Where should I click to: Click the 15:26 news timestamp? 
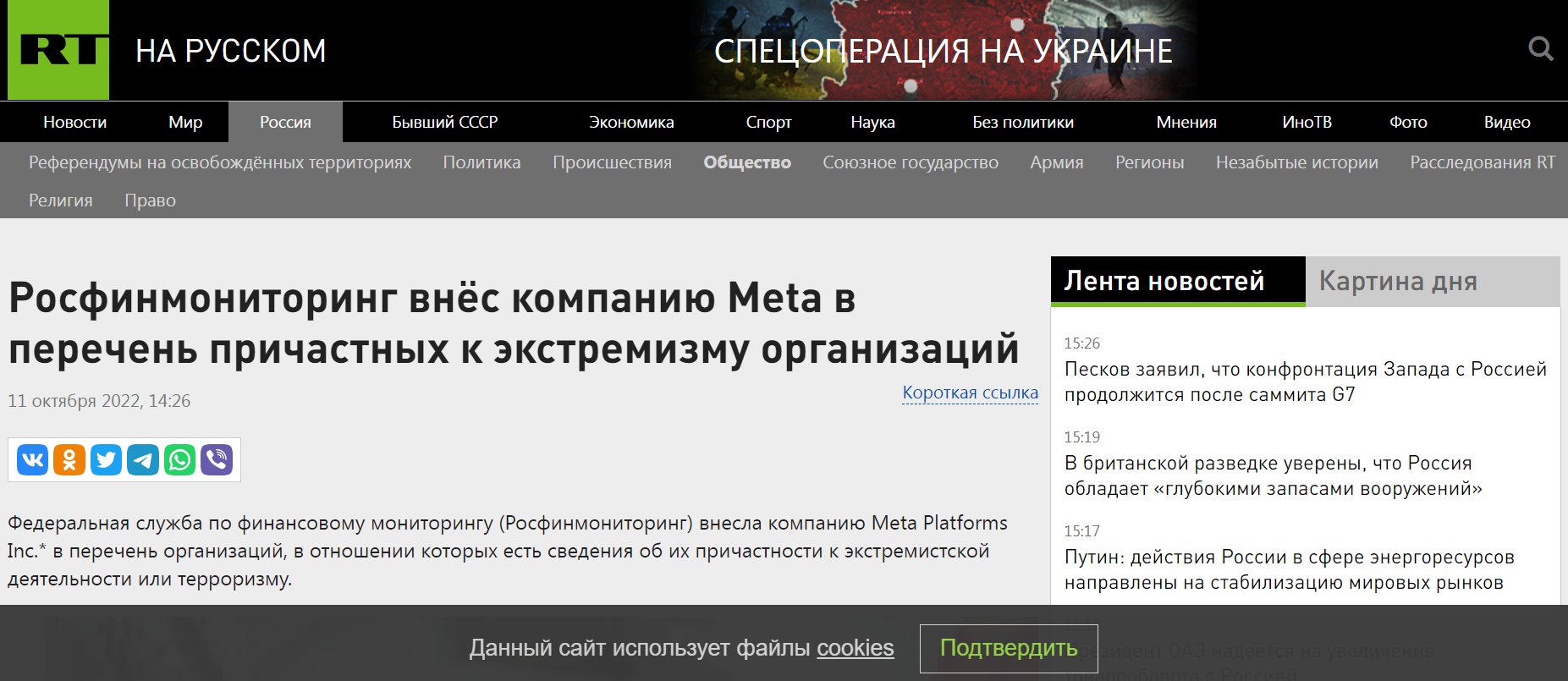point(1082,343)
